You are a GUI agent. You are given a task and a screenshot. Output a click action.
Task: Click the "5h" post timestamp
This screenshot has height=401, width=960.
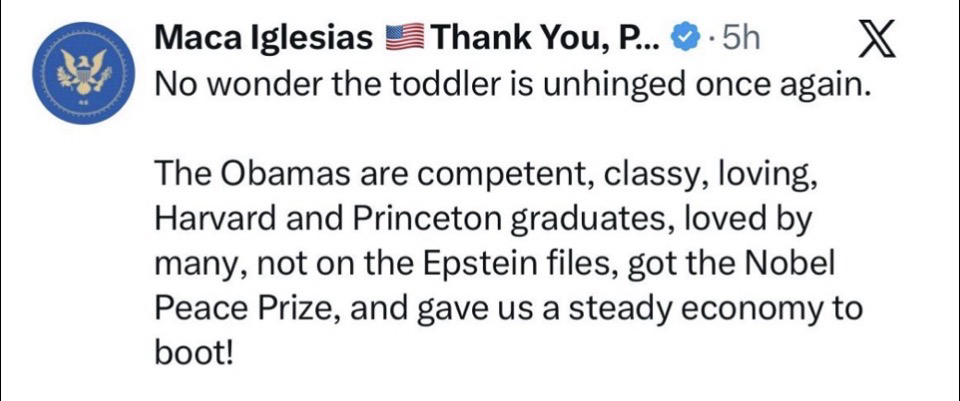point(741,40)
